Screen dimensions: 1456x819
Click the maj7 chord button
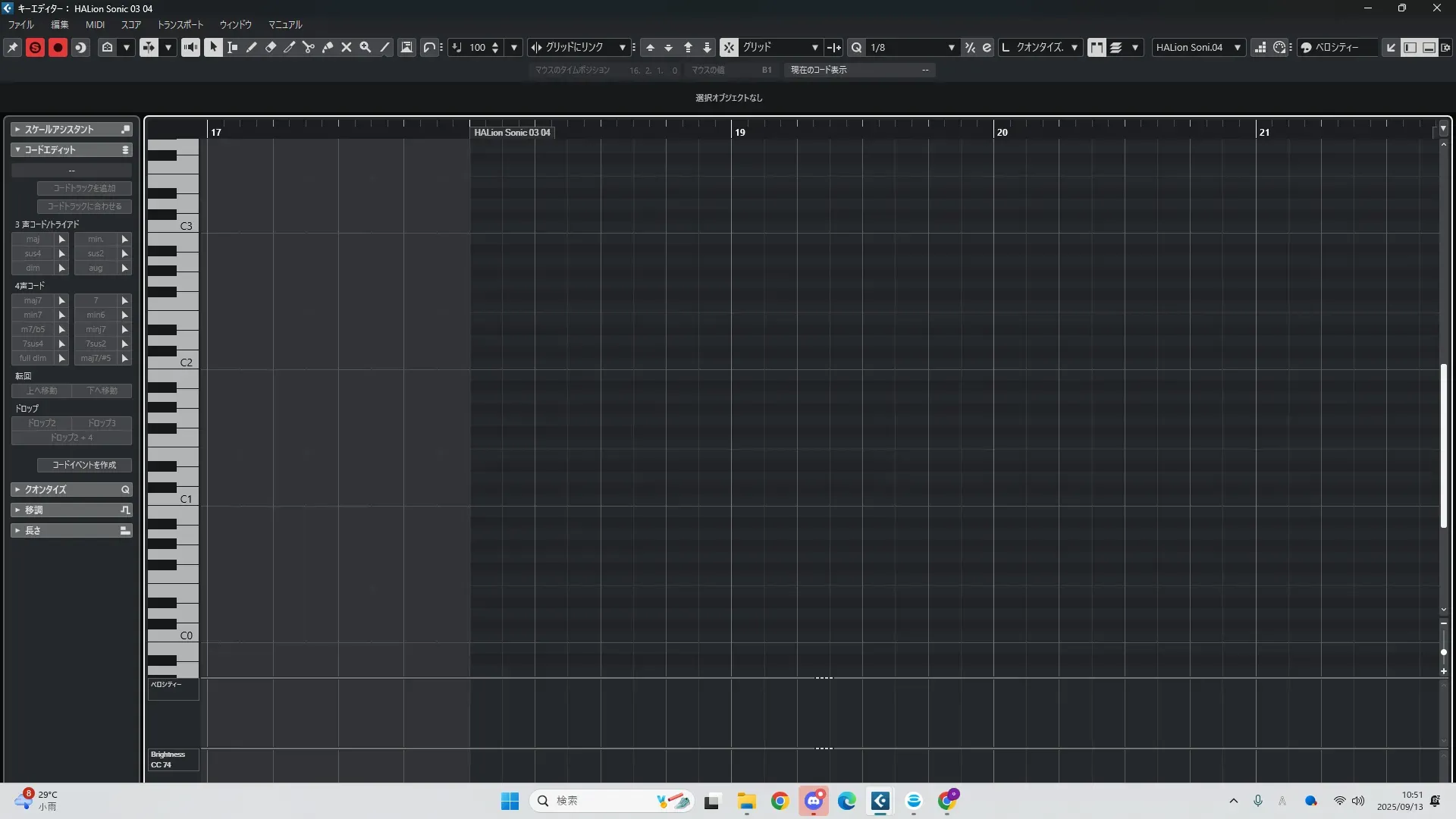click(x=33, y=300)
